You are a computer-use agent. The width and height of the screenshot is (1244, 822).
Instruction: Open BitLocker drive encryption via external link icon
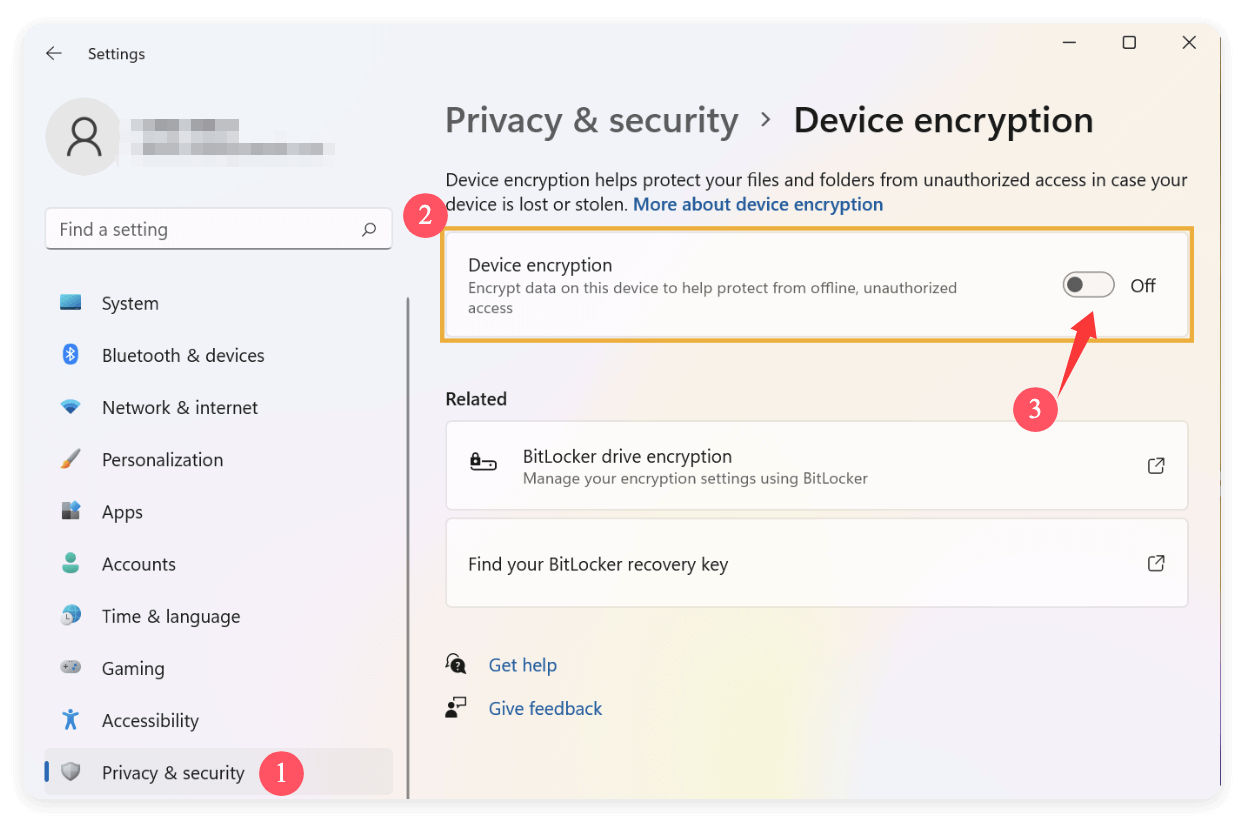[x=1156, y=465]
